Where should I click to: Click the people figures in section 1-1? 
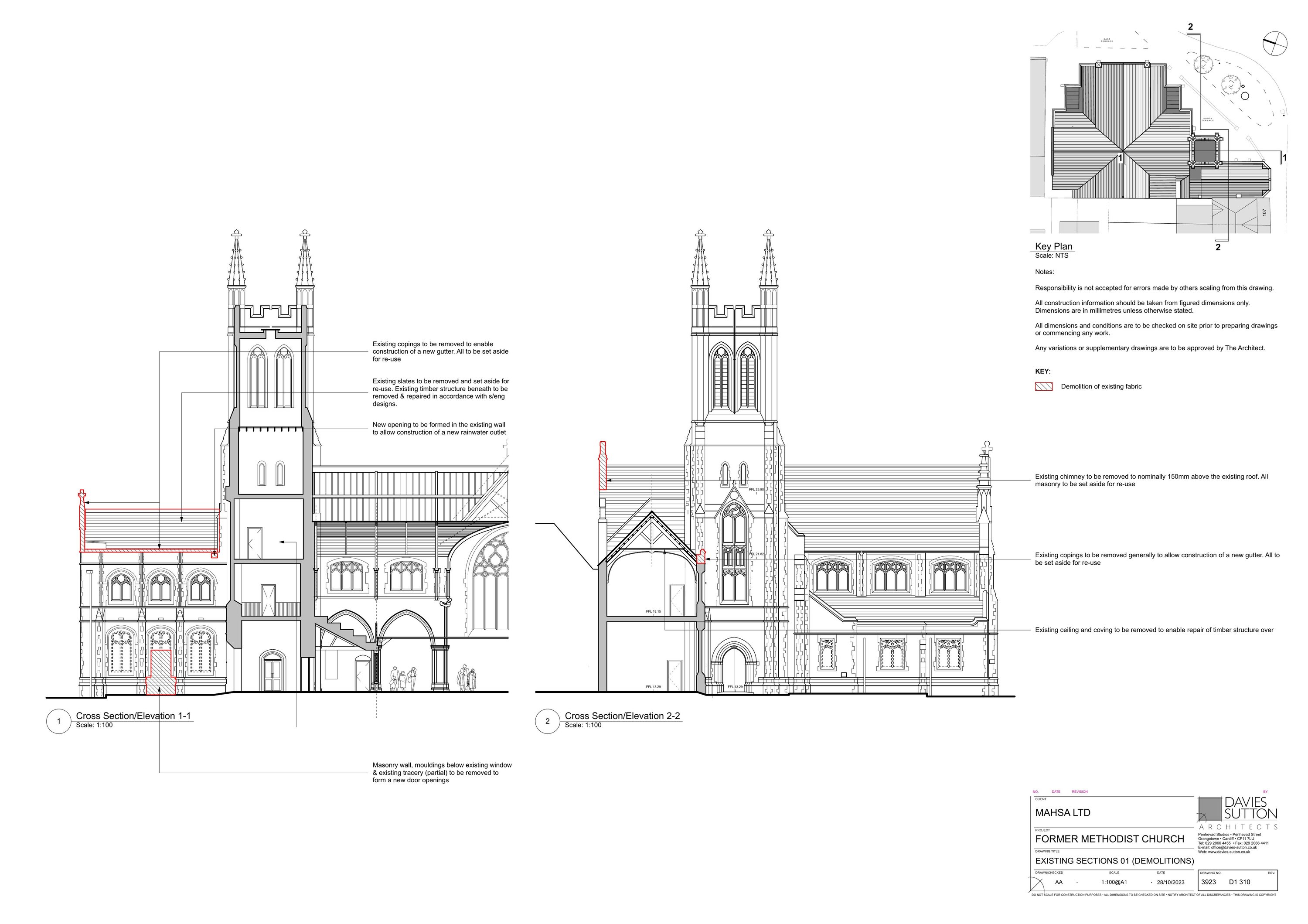coord(403,679)
